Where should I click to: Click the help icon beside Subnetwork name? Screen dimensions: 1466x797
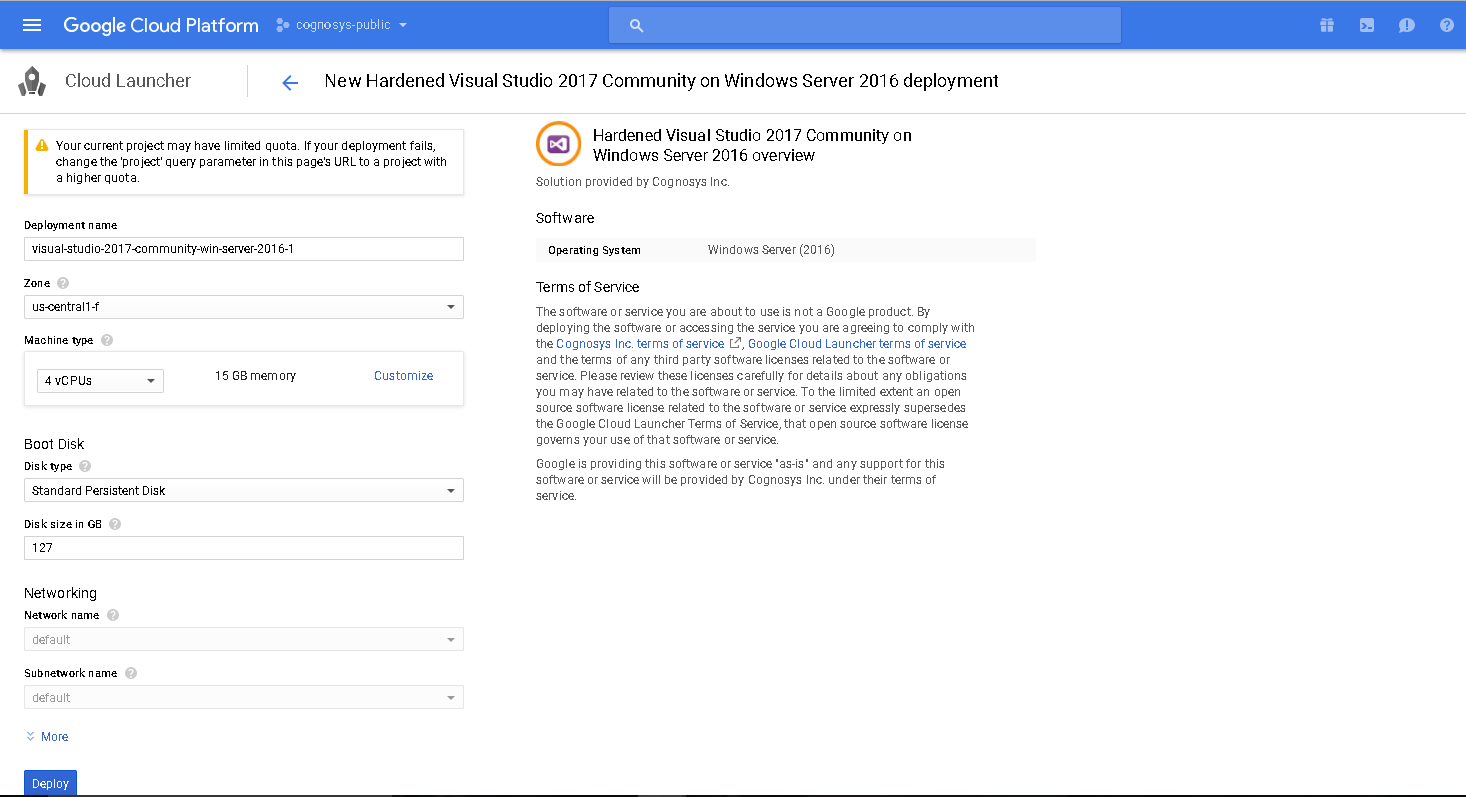(131, 673)
